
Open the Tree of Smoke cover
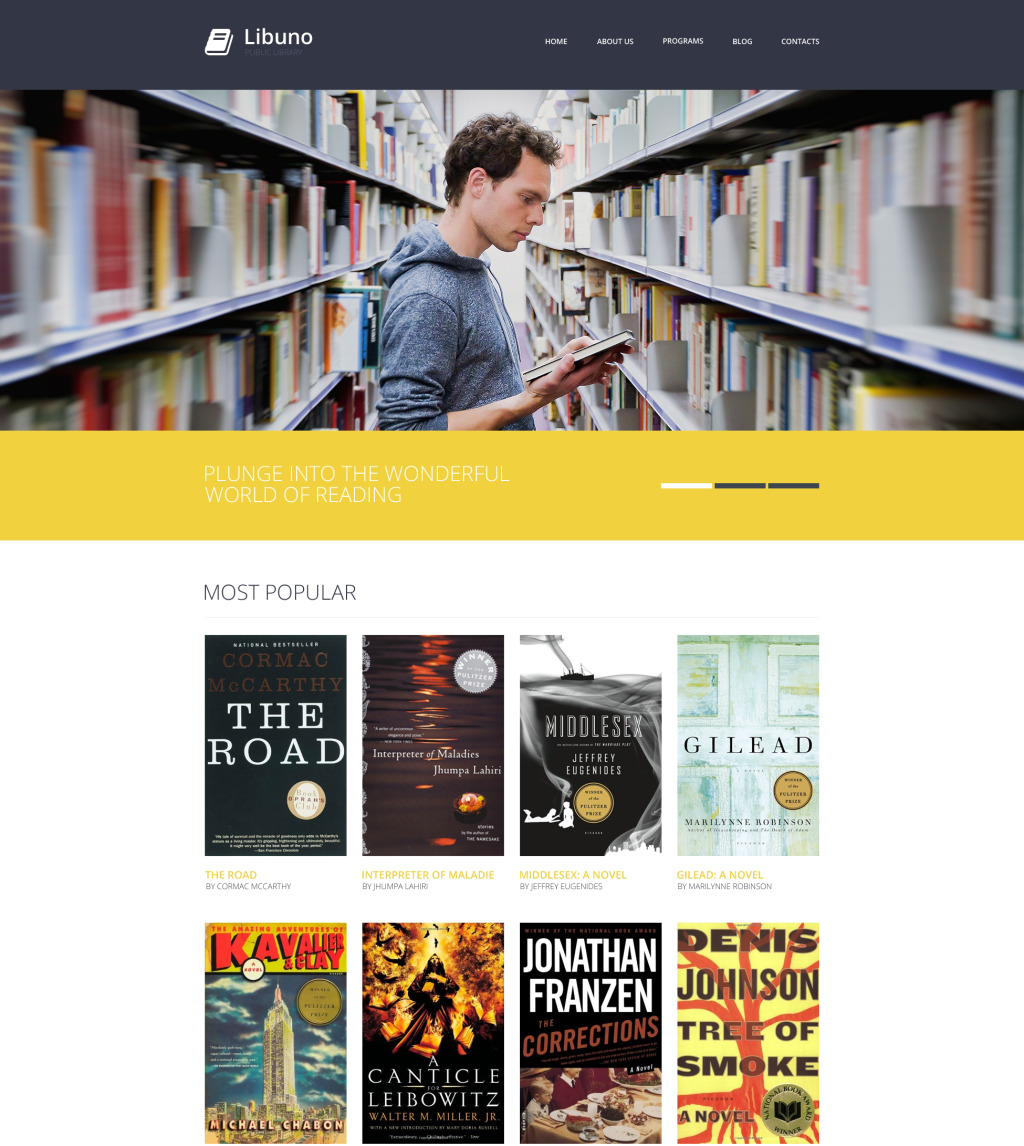748,1033
